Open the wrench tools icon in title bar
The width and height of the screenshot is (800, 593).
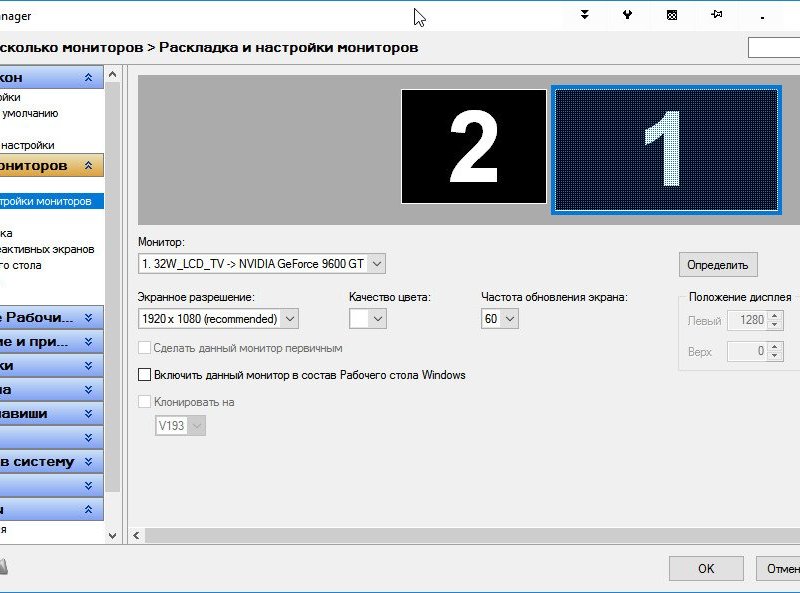pyautogui.click(x=627, y=15)
